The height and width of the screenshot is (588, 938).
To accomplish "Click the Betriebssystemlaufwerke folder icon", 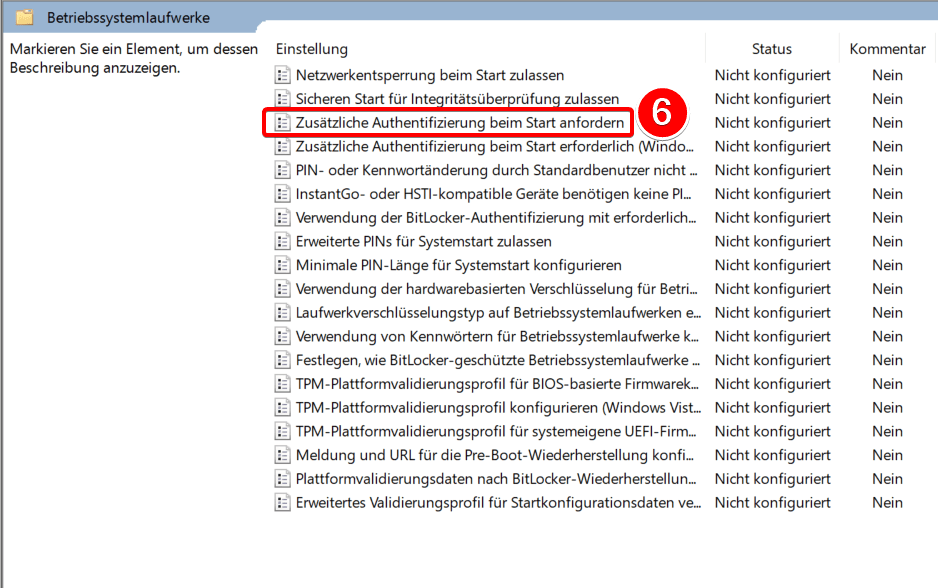I will pyautogui.click(x=25, y=17).
